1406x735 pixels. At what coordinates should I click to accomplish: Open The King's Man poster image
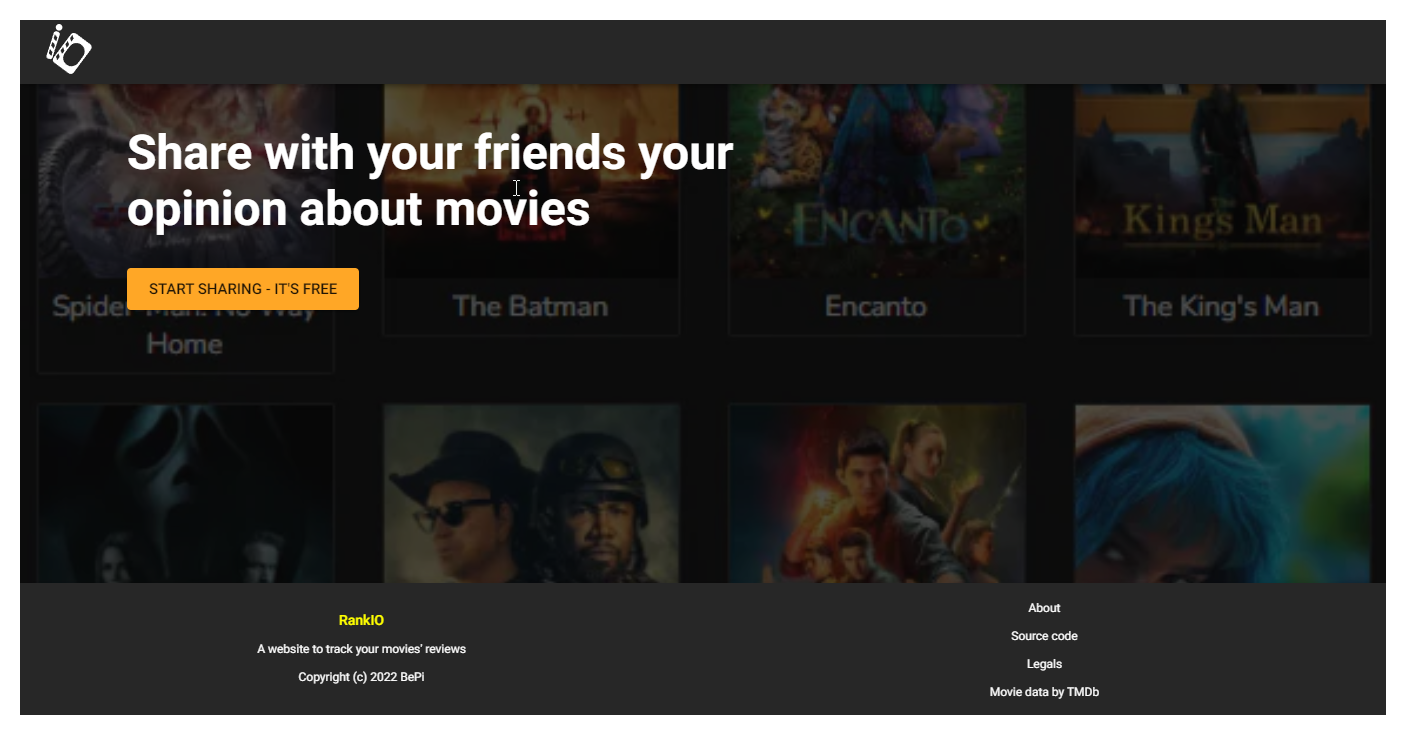(1221, 180)
